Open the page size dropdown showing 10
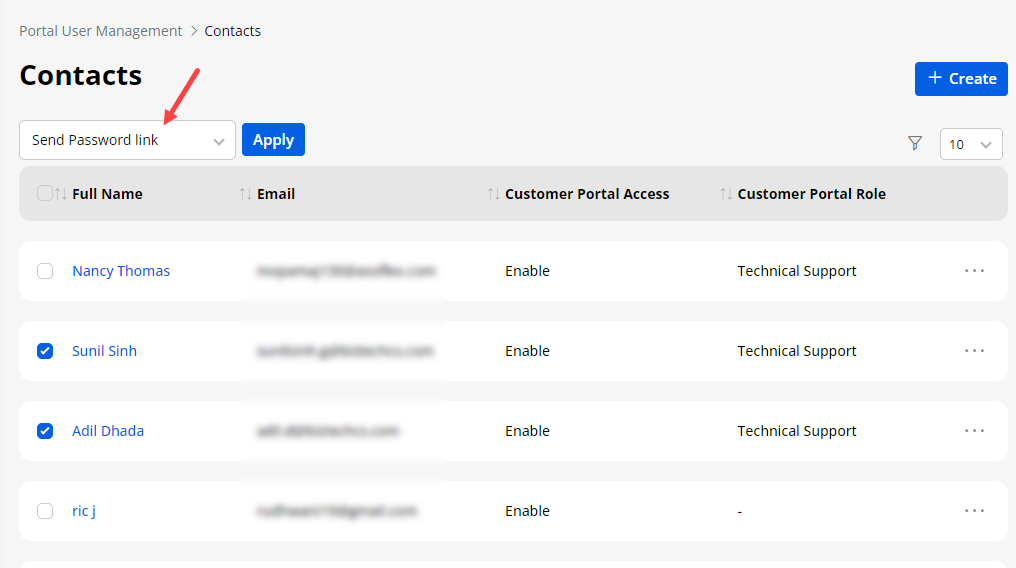The width and height of the screenshot is (1016, 568). tap(970, 144)
